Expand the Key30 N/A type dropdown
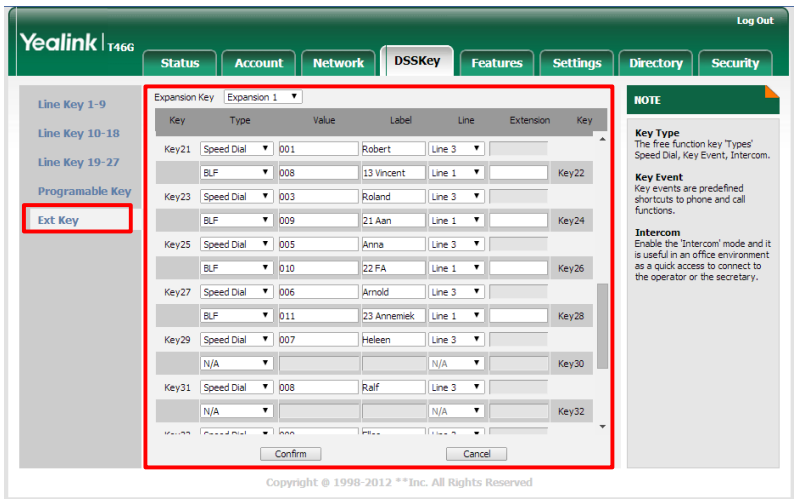Screen dimensions: 799x504 [x=237, y=364]
